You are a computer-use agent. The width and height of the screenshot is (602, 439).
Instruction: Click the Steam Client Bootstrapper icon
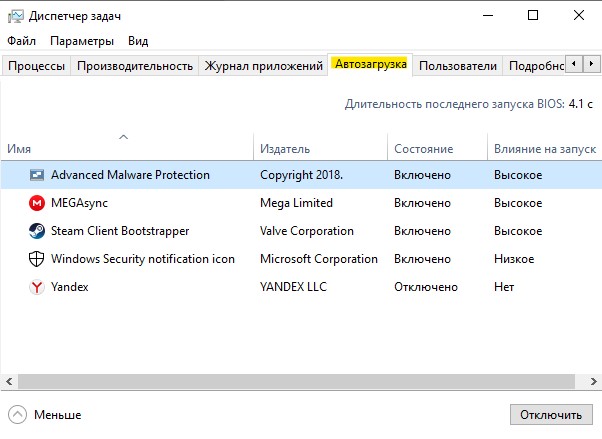point(37,231)
